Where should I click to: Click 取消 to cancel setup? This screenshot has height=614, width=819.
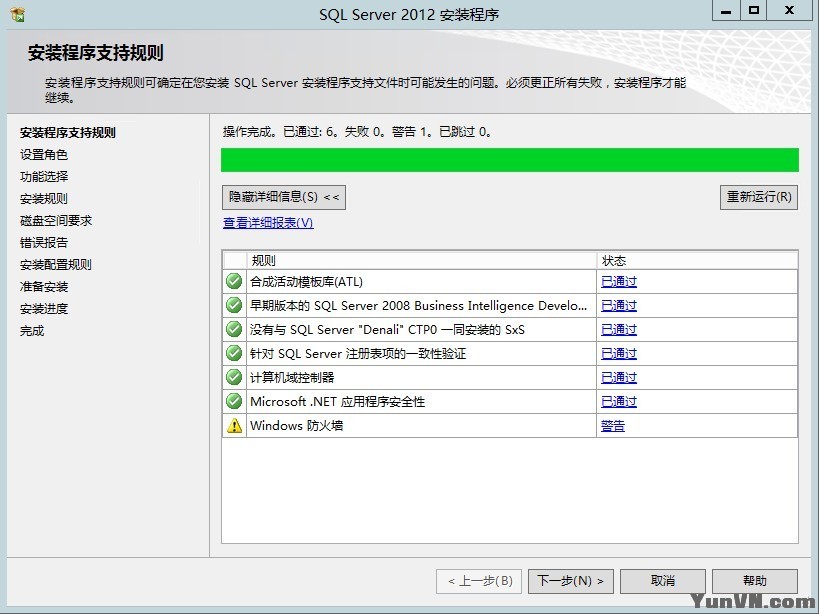click(x=663, y=581)
